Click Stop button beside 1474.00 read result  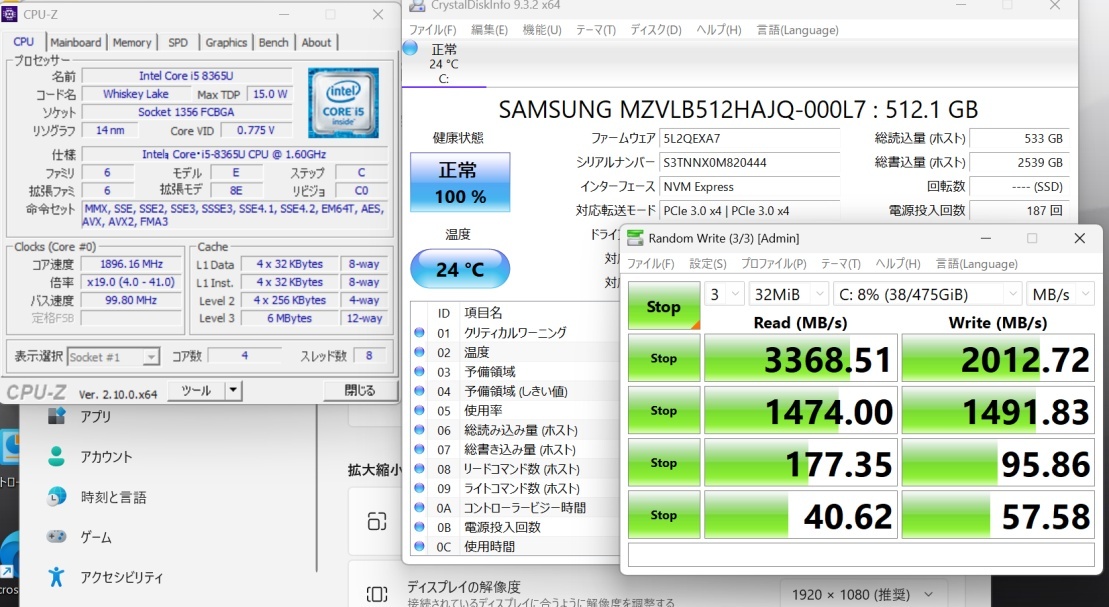663,410
